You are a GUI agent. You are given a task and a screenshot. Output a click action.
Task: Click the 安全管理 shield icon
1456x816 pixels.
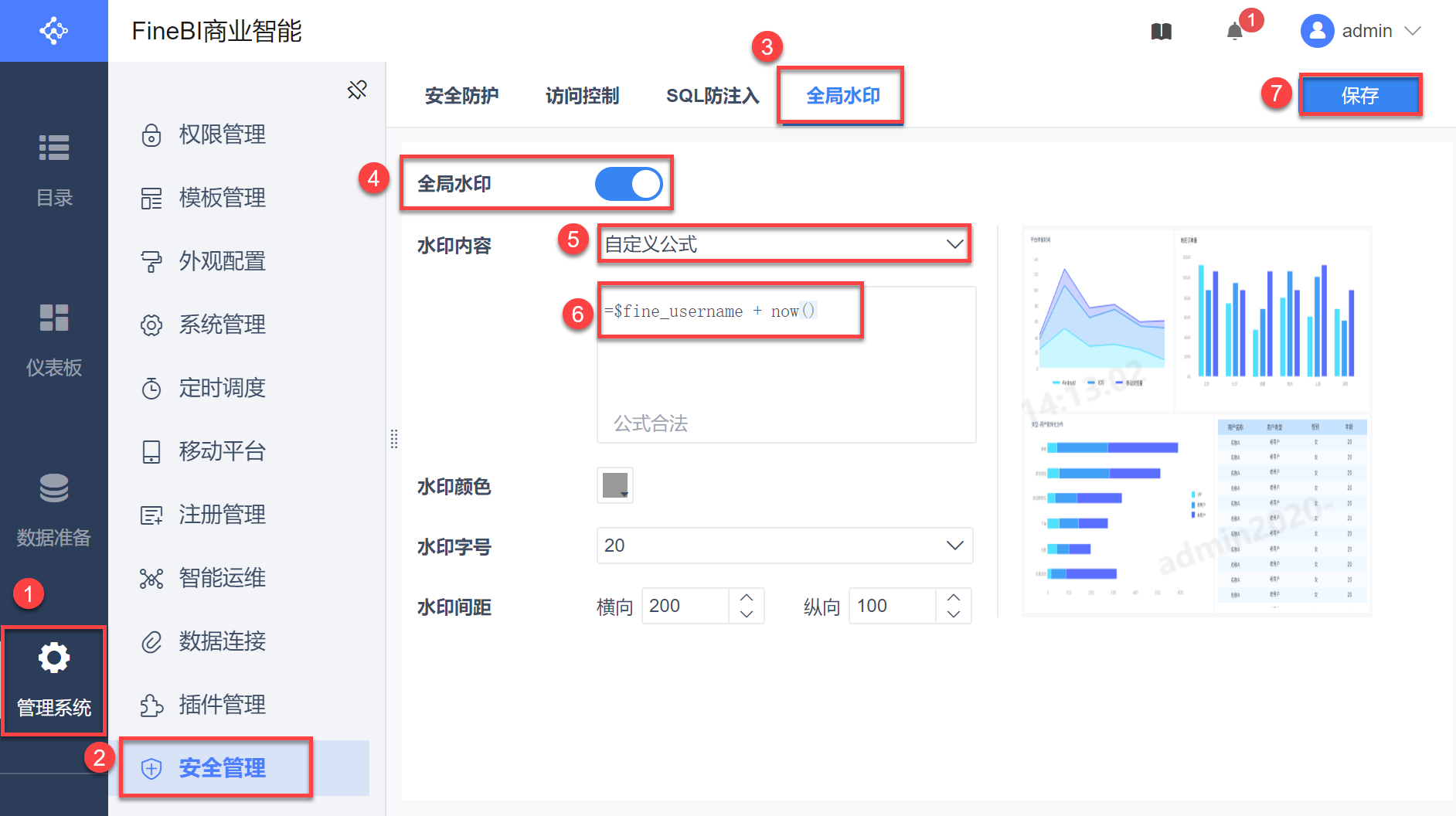coord(151,769)
